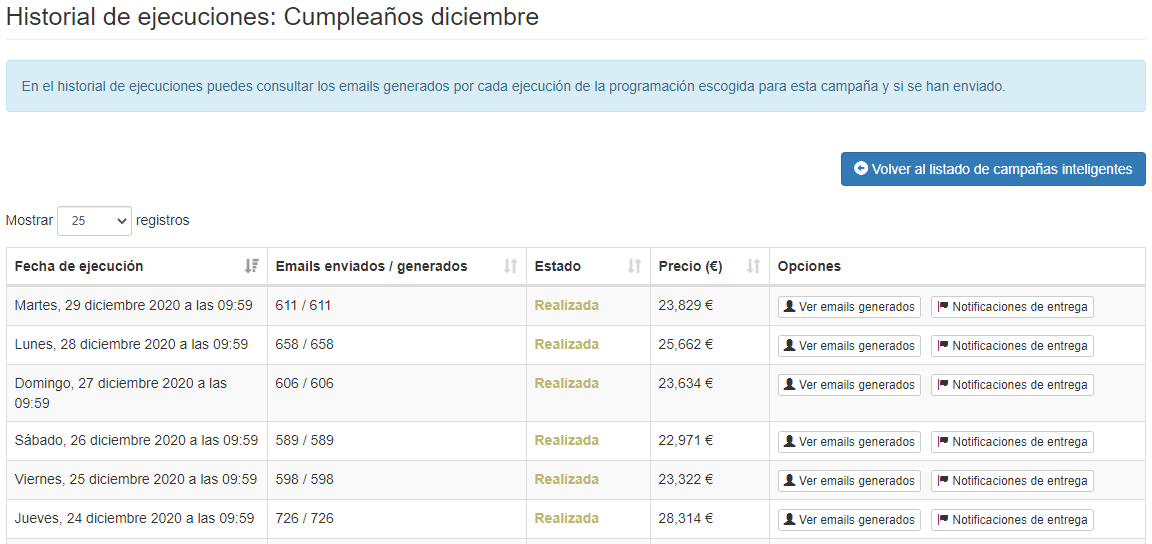
Task: Sort by Emails enviados / generados header
Action: (x=371, y=266)
